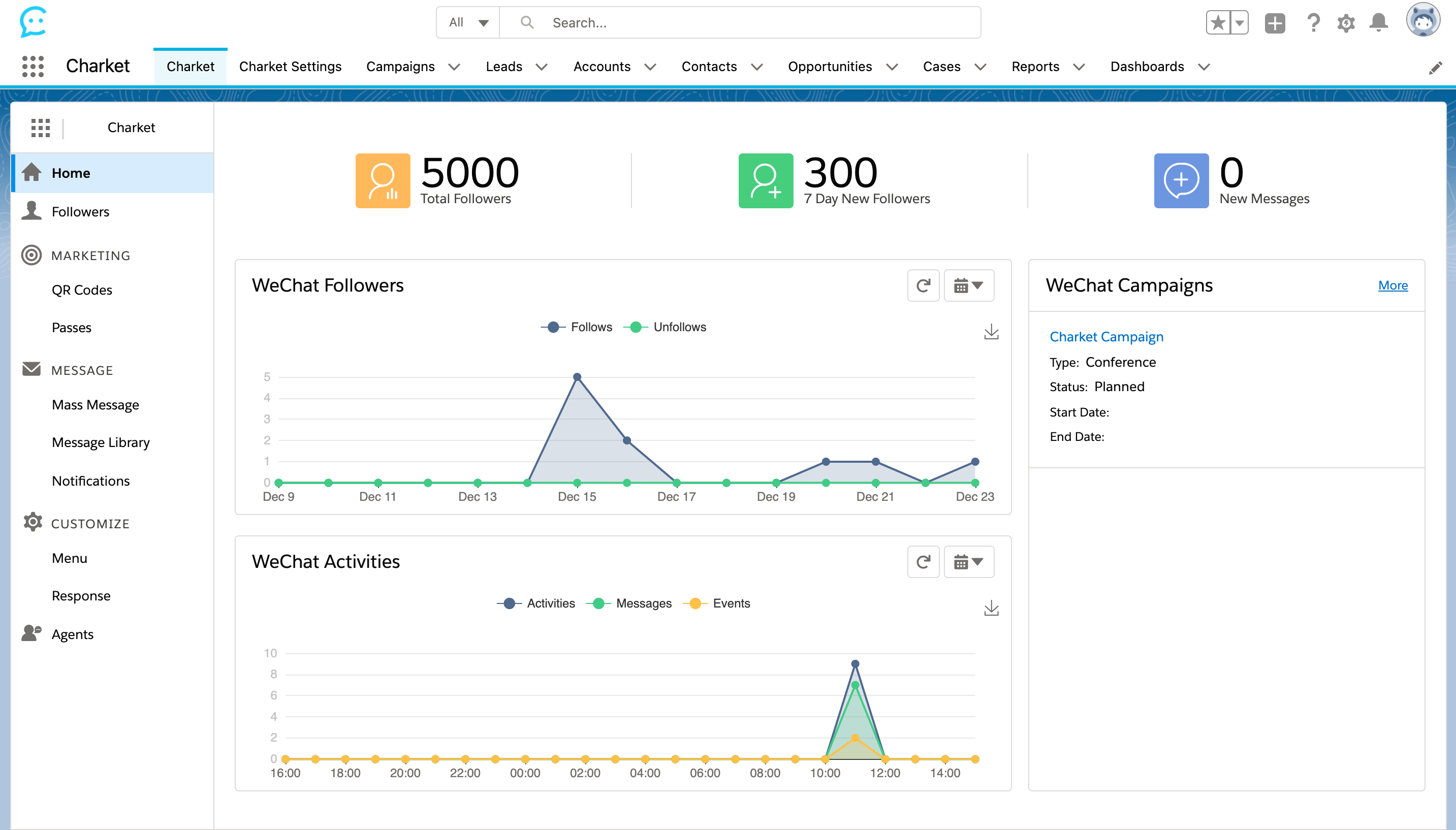Open the Charket Campaign link
The width and height of the screenshot is (1456, 830).
(x=1106, y=336)
